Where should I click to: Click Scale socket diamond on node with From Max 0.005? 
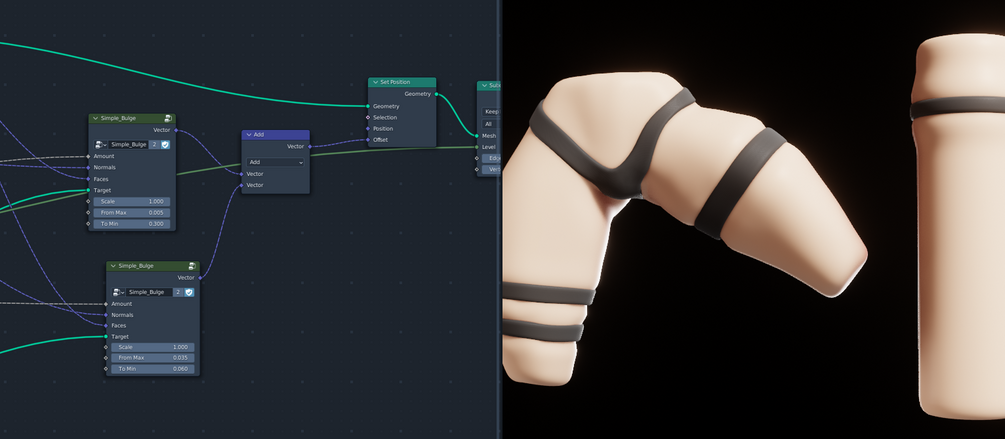pyautogui.click(x=88, y=202)
